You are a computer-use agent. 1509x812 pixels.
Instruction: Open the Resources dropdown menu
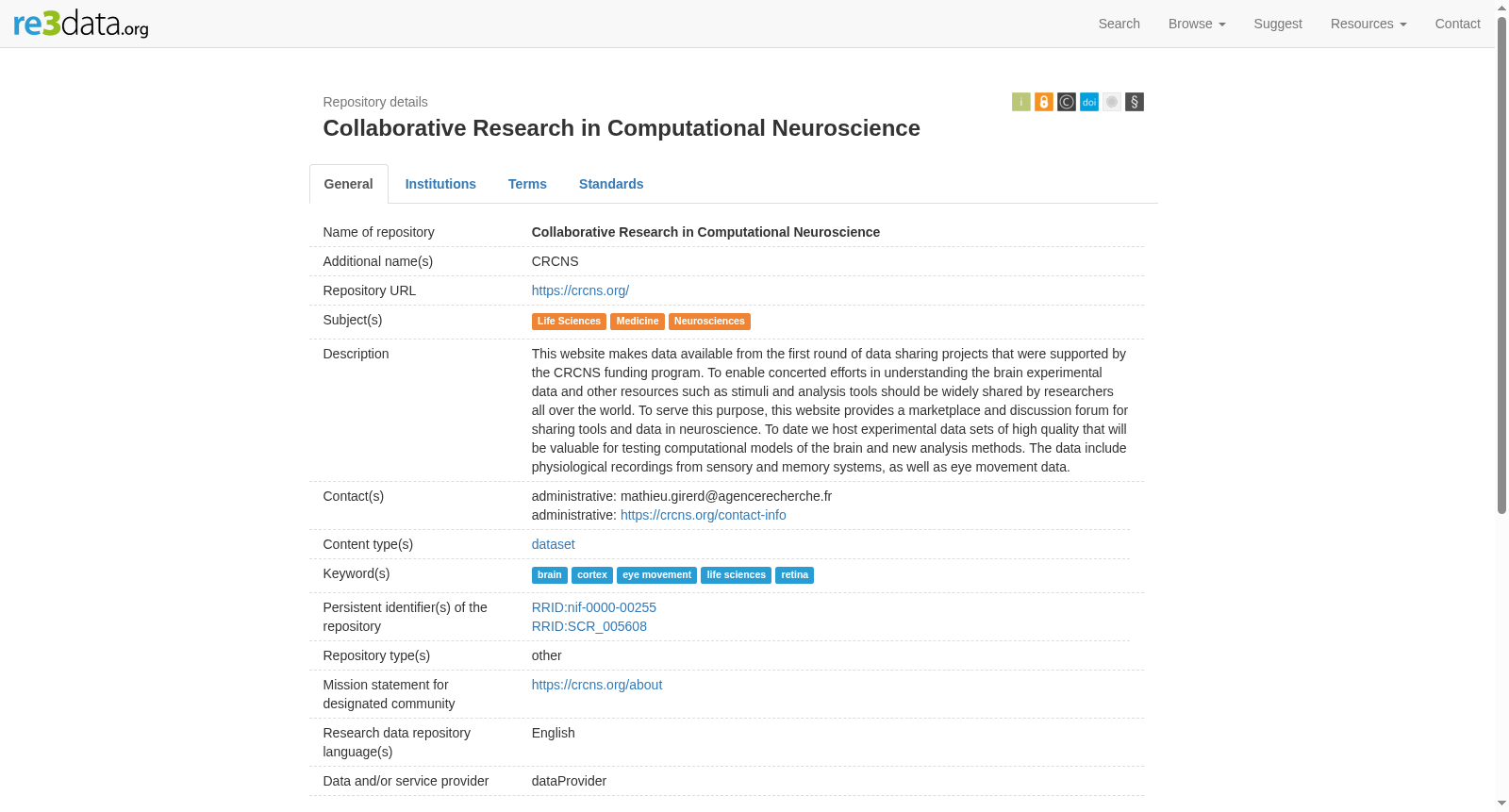click(1368, 24)
